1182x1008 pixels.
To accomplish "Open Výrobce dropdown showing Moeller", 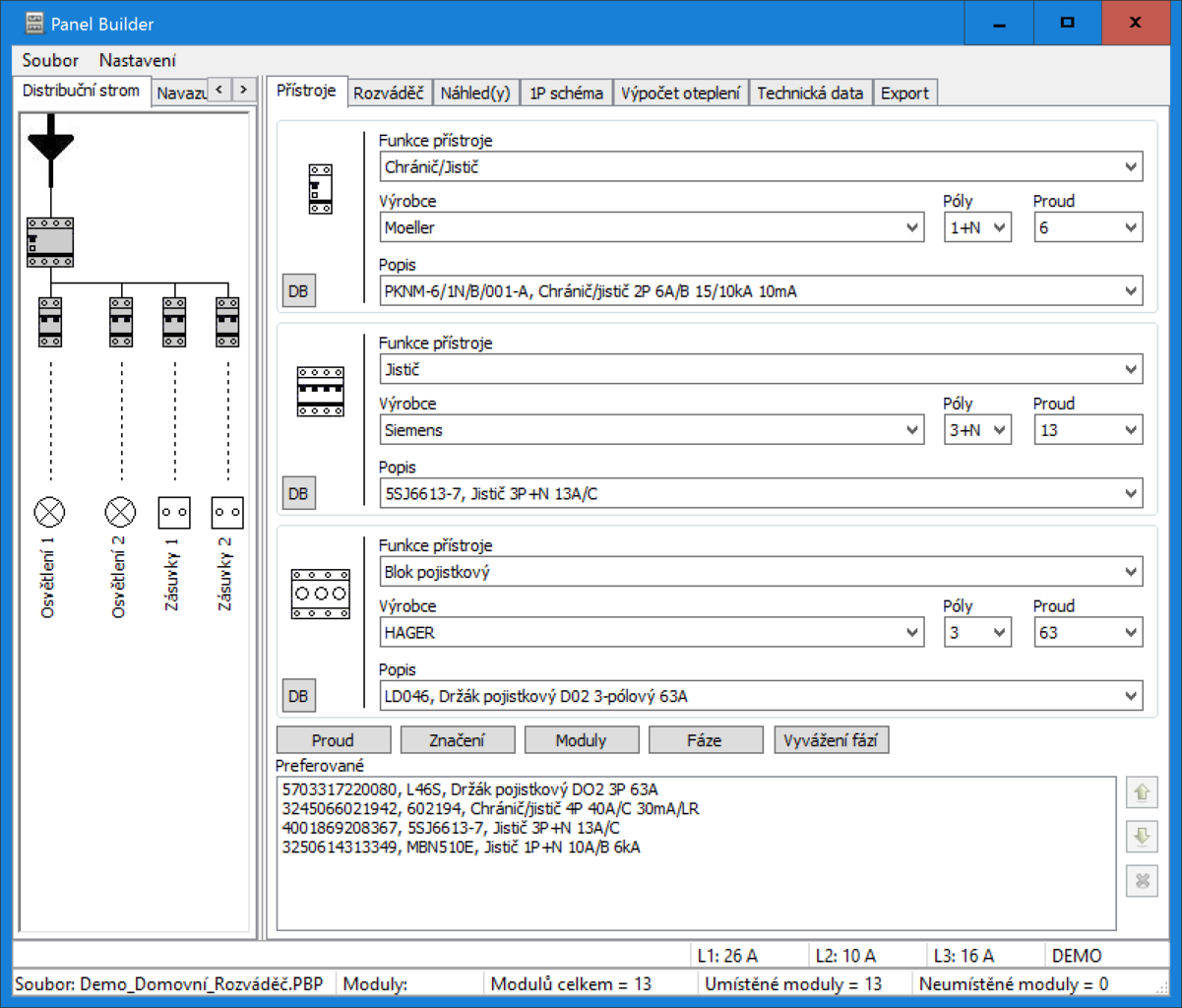I will click(x=652, y=227).
